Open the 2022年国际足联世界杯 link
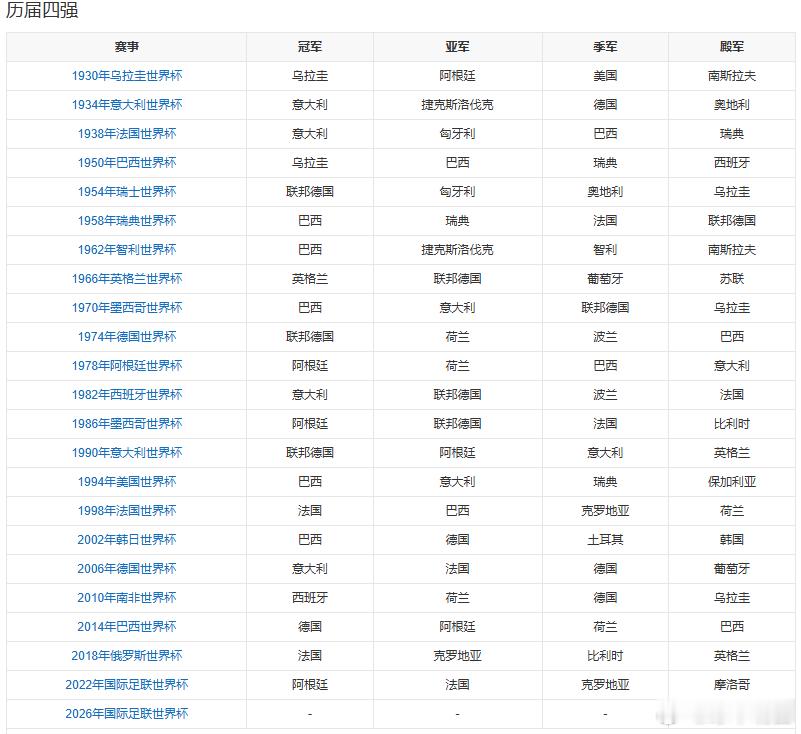This screenshot has height=734, width=801. click(x=127, y=685)
